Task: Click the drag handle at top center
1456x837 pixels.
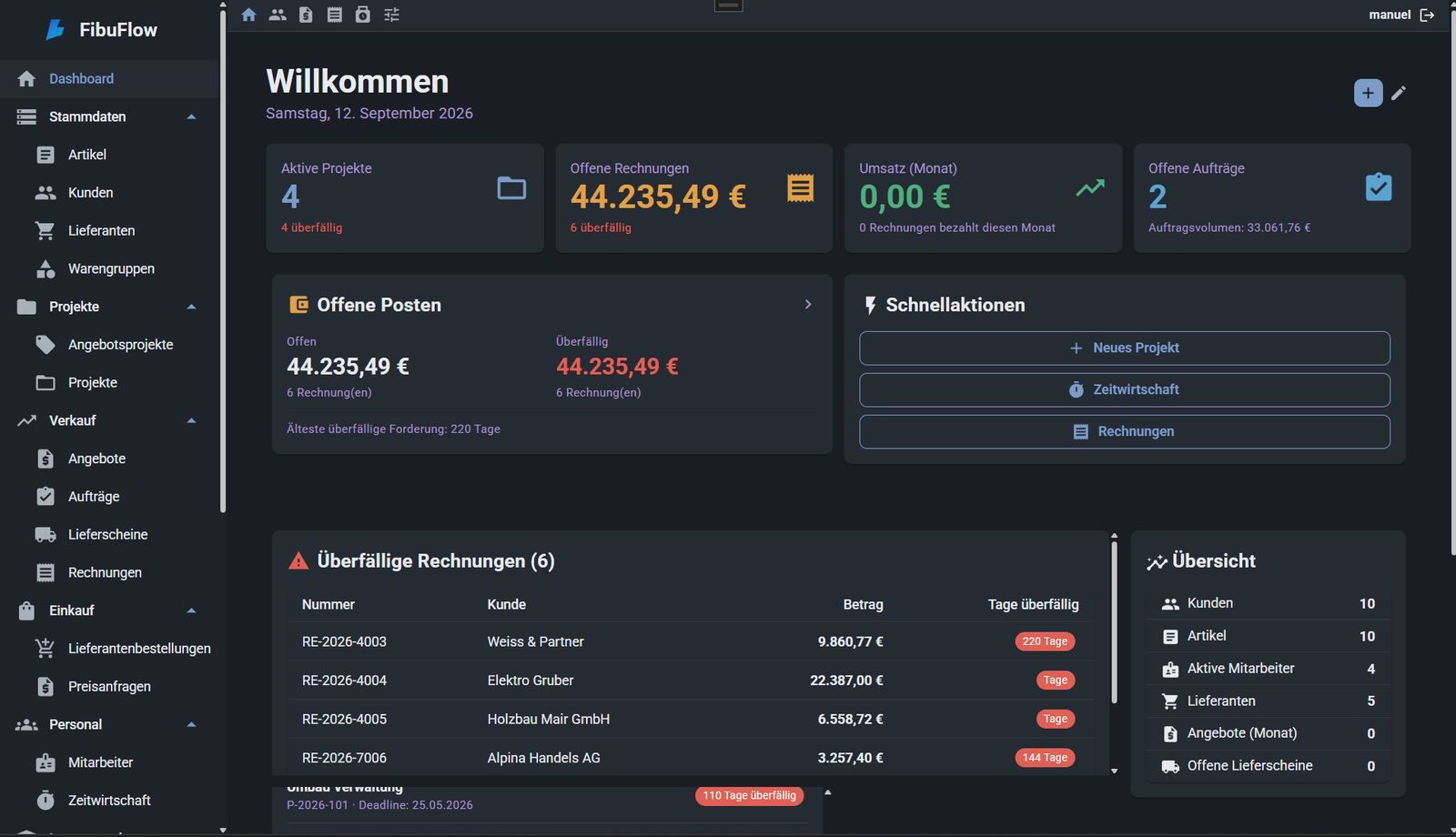Action: tap(728, 5)
